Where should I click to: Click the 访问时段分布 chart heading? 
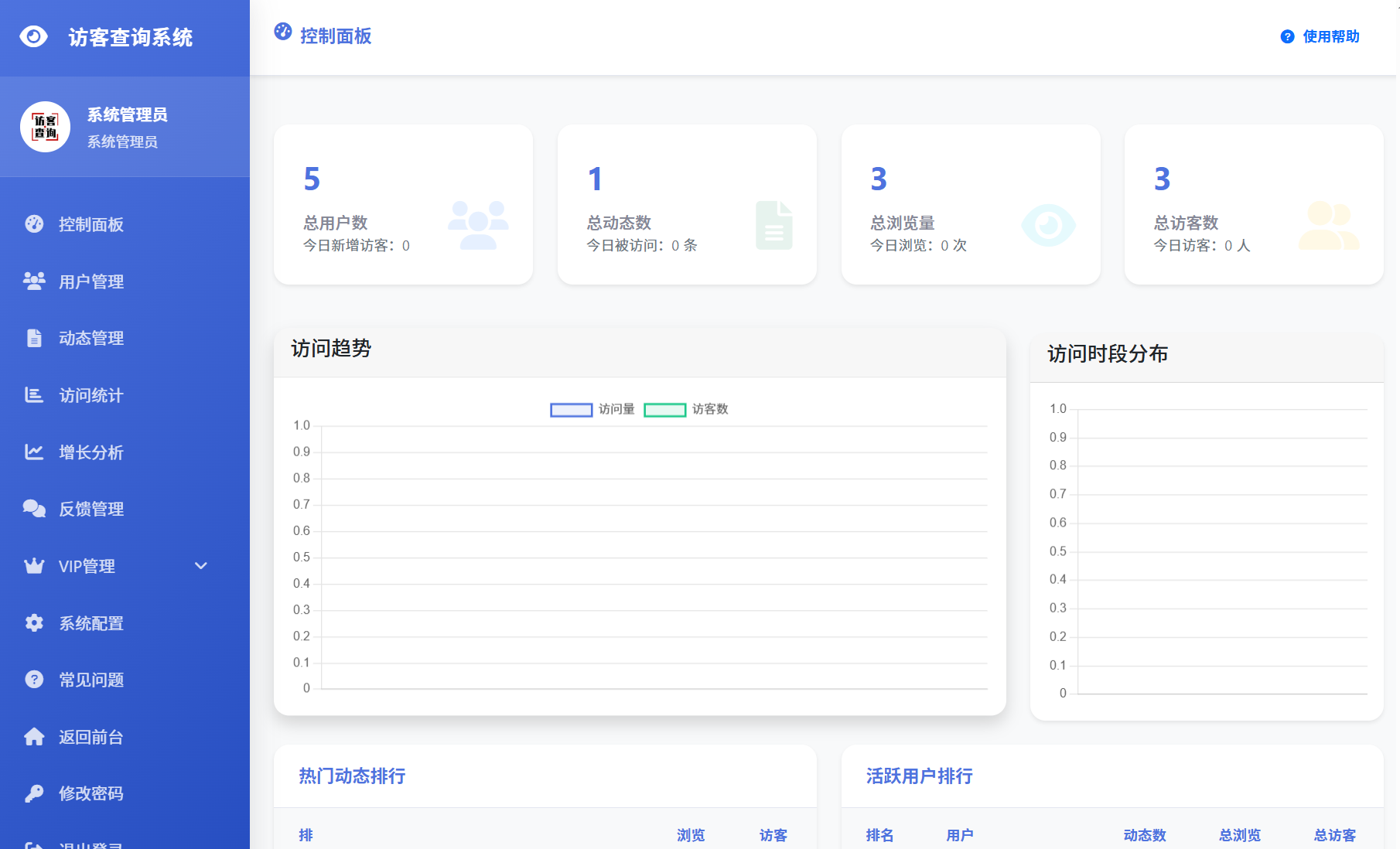point(1108,353)
